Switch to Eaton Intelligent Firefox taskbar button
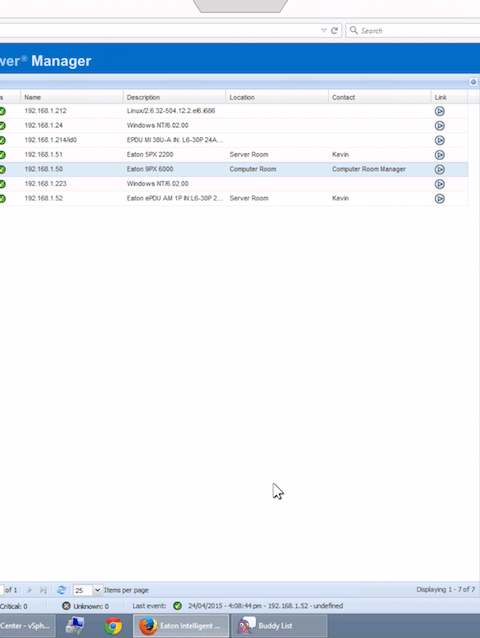Viewport: 480px width, 638px height. (181, 626)
